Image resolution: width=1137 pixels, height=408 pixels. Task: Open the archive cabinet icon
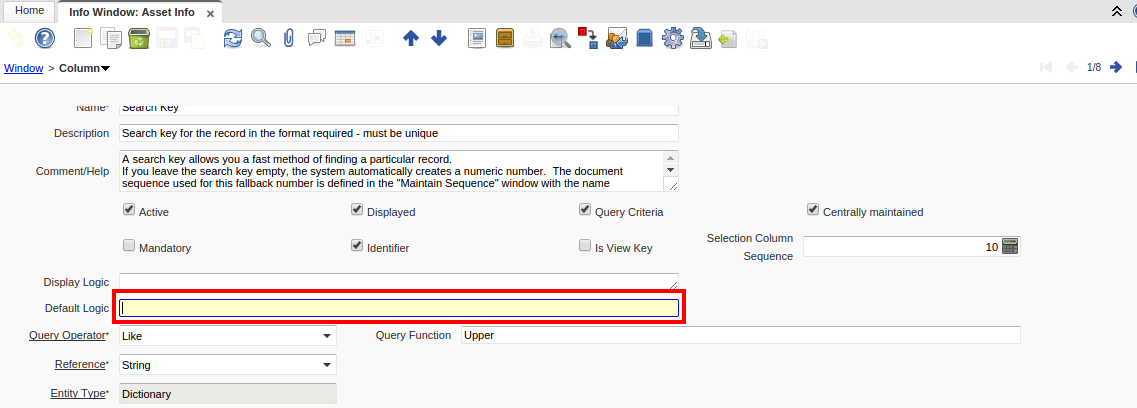tap(505, 38)
